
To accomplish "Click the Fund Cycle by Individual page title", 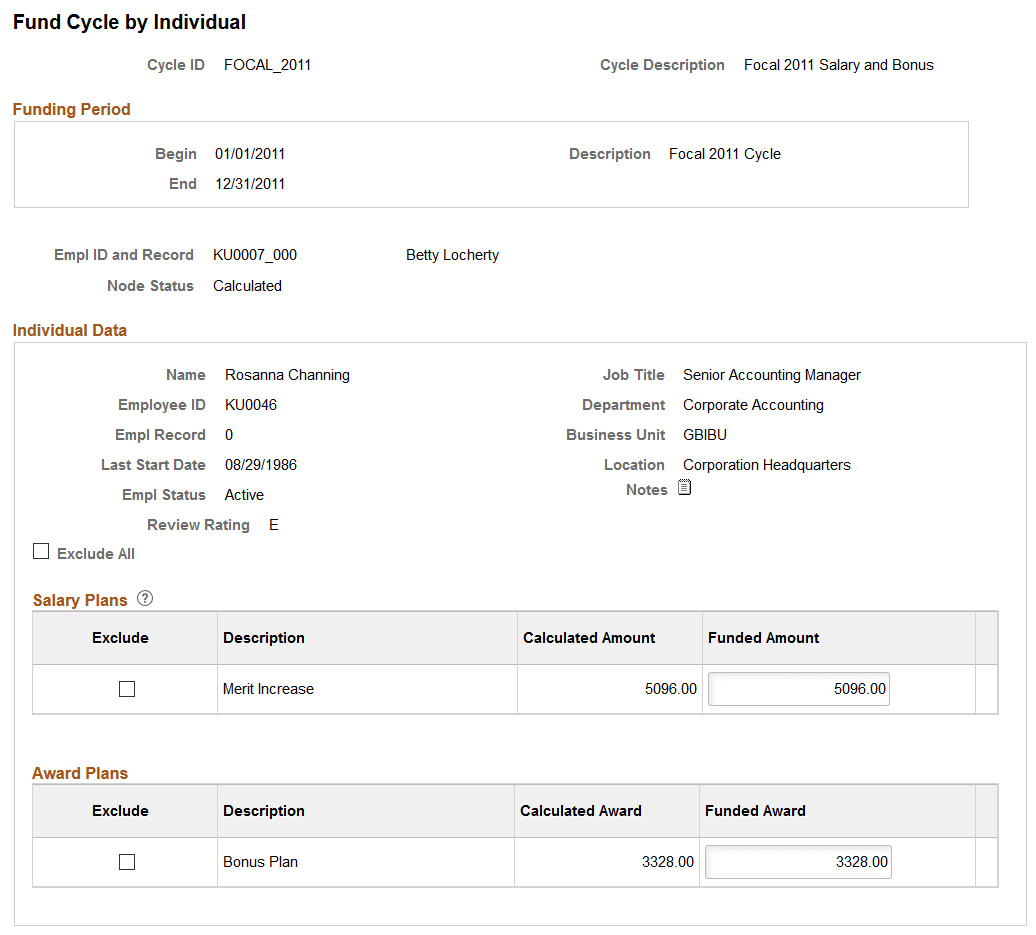I will (x=128, y=21).
